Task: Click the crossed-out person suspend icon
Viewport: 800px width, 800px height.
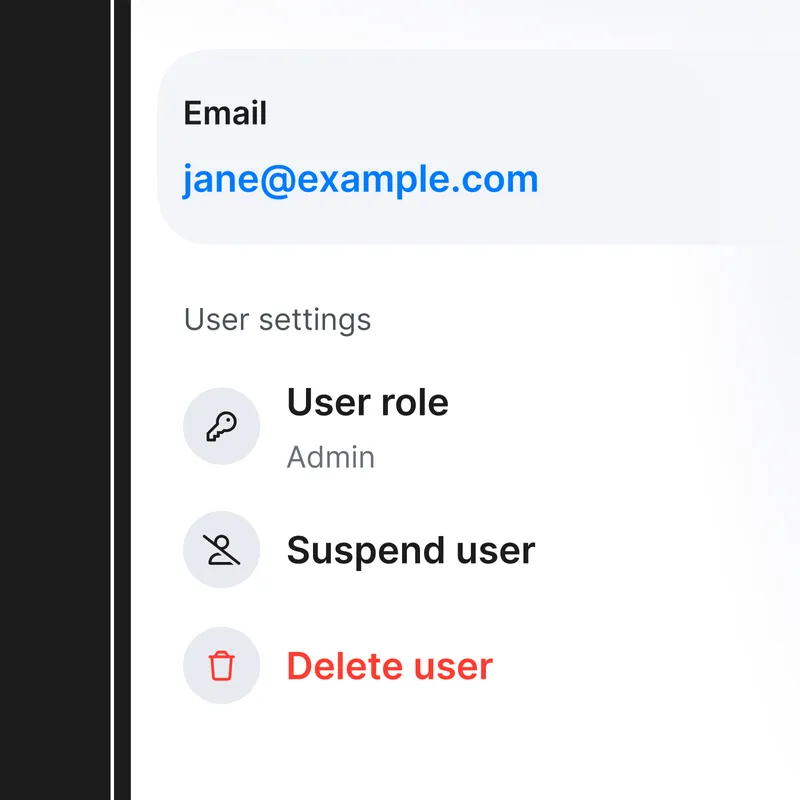Action: click(221, 550)
